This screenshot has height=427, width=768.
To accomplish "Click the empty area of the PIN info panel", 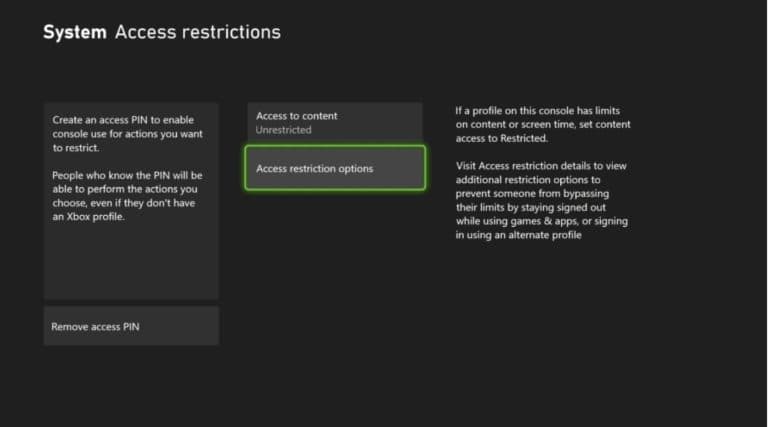I will [130, 265].
